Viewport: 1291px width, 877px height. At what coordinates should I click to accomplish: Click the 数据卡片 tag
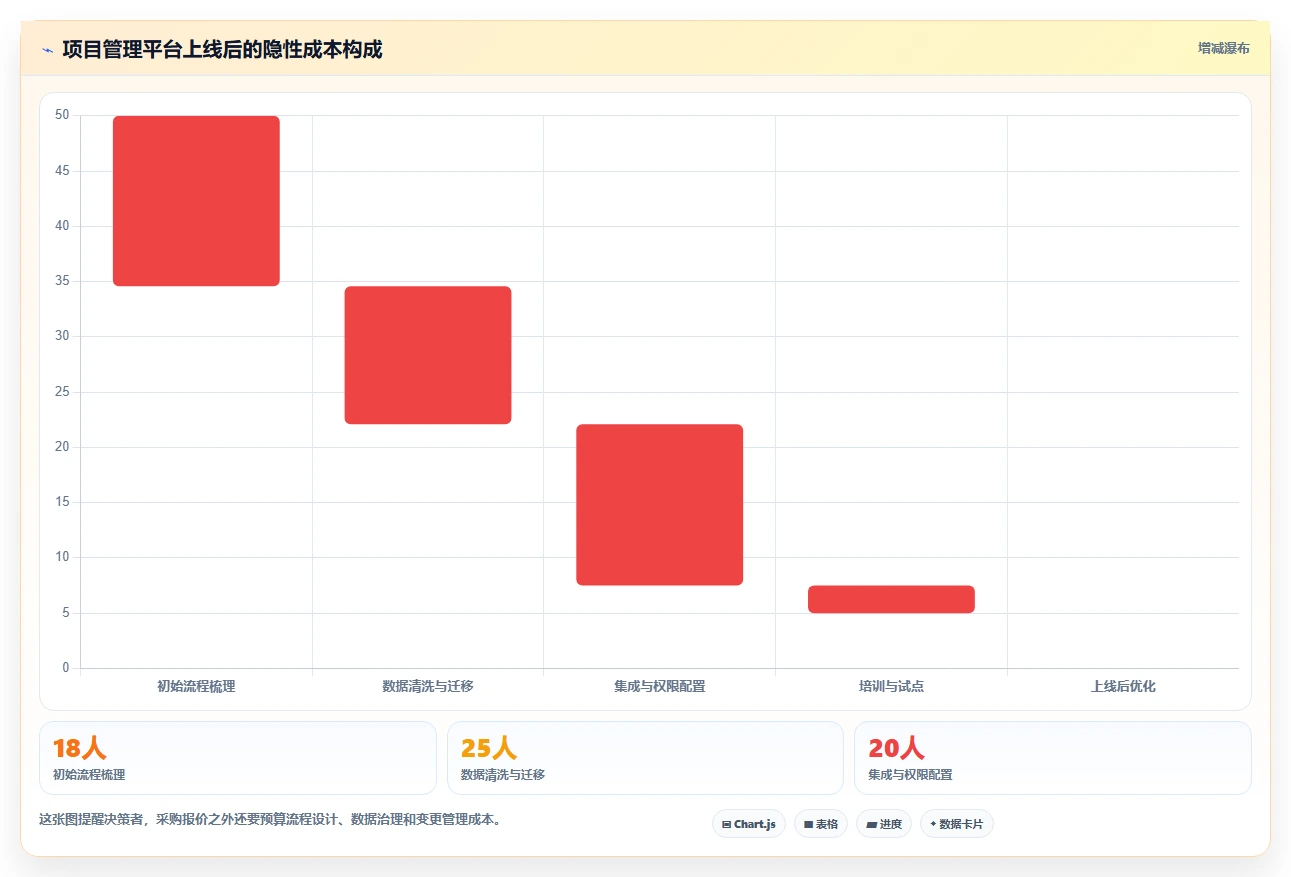point(957,824)
